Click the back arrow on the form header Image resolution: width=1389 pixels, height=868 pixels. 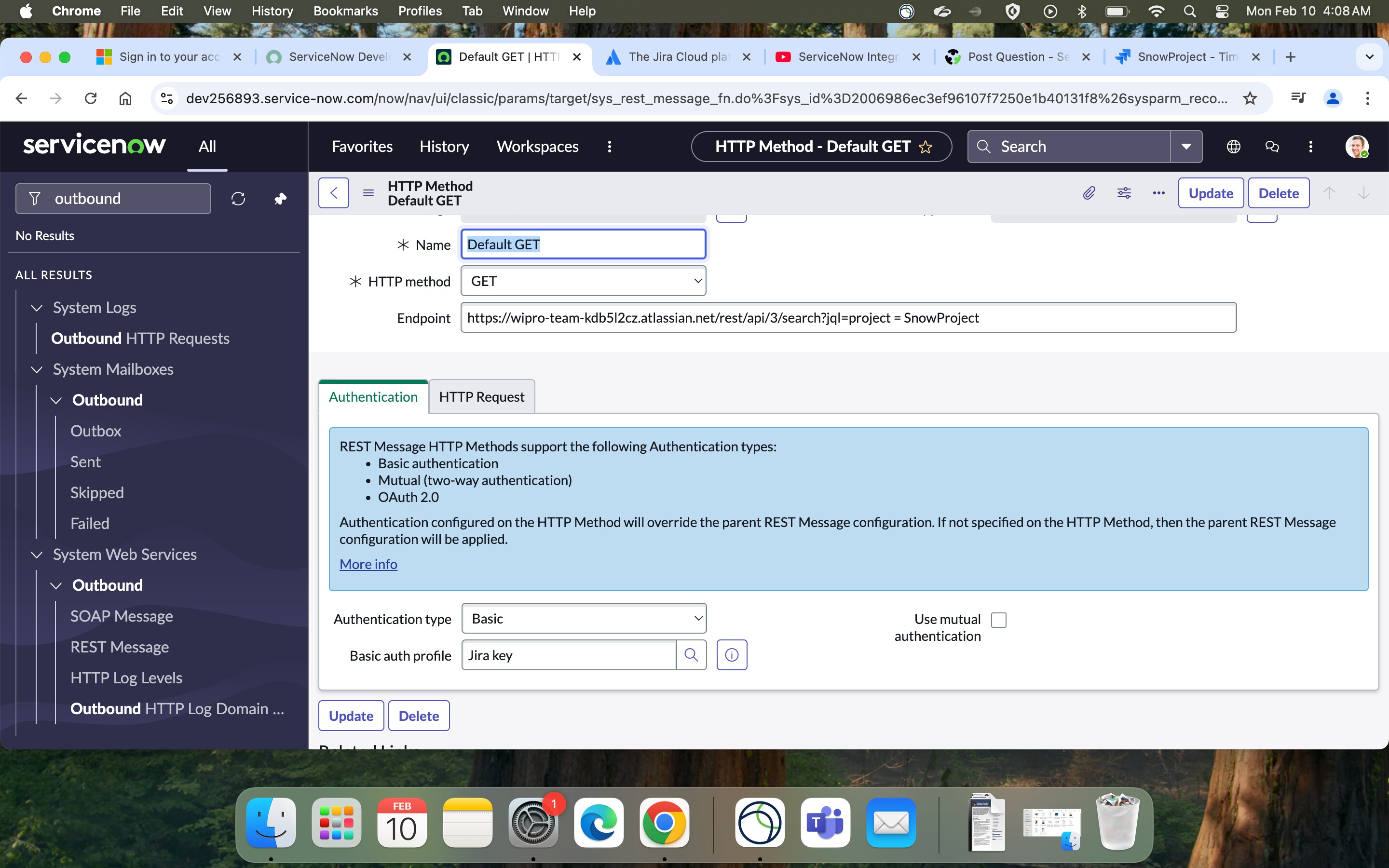click(333, 193)
